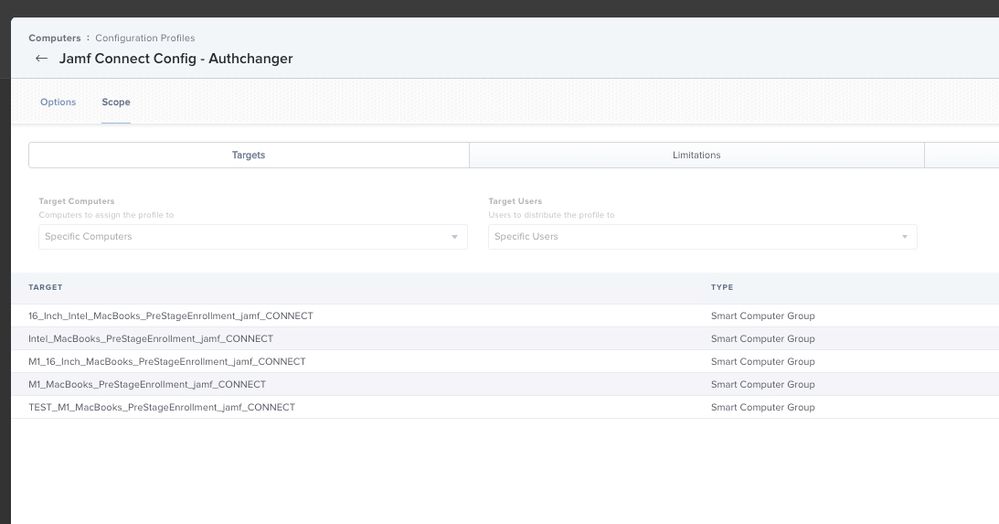Image resolution: width=999 pixels, height=524 pixels.
Task: Click the back arrow beside the profile title
Action: [x=41, y=59]
